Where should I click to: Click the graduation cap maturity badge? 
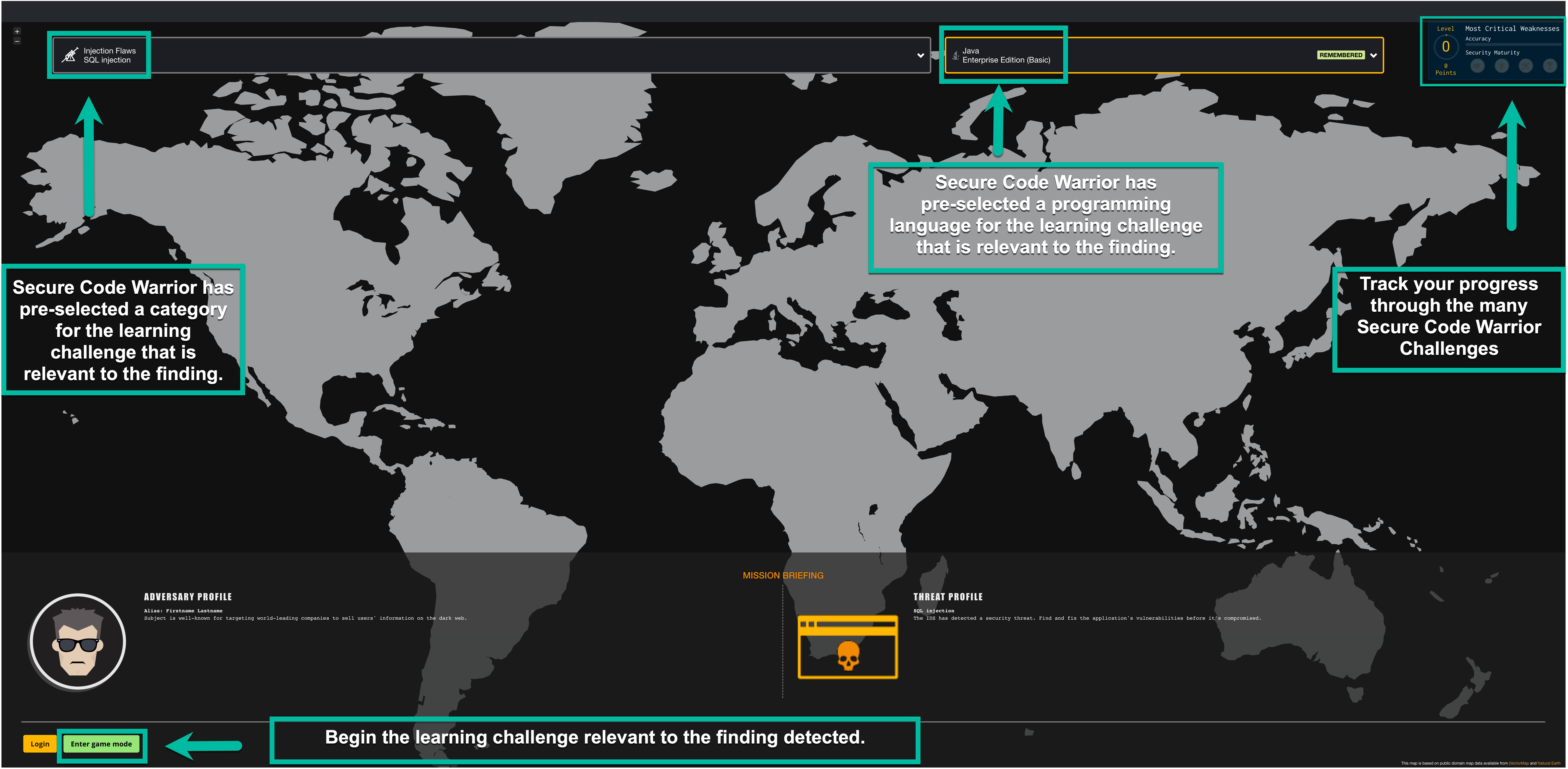point(1477,66)
